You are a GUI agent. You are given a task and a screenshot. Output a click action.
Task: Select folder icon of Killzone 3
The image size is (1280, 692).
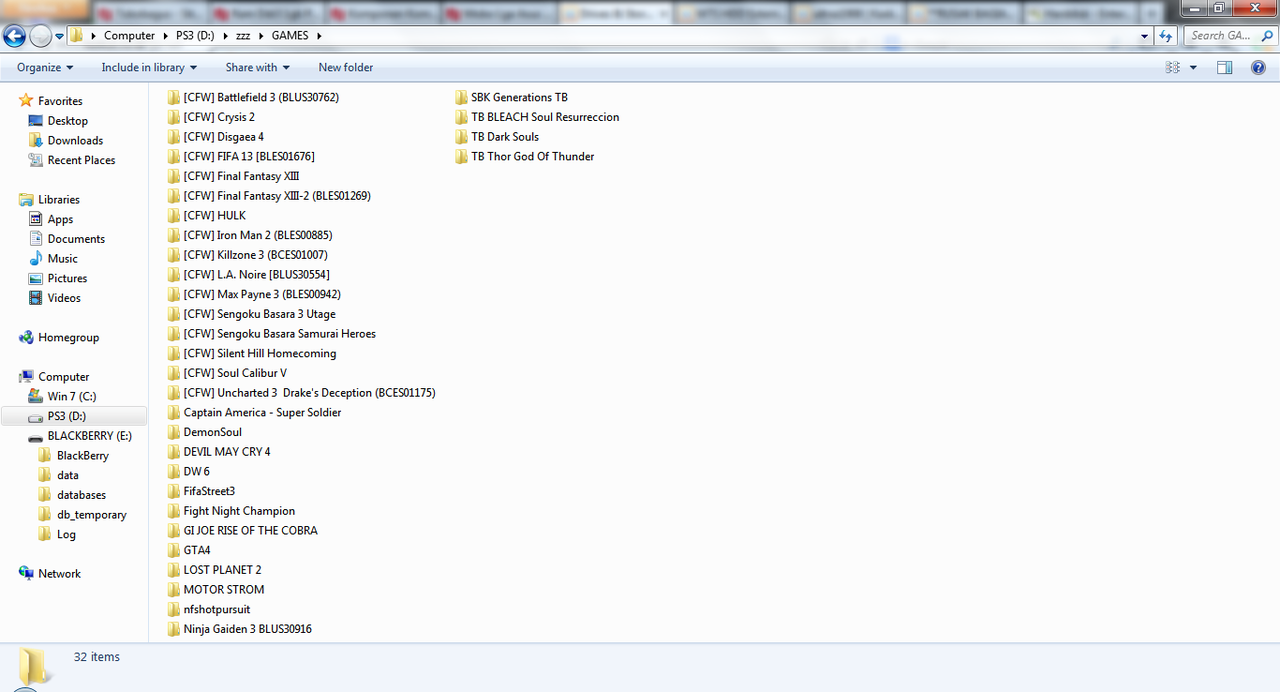(174, 255)
